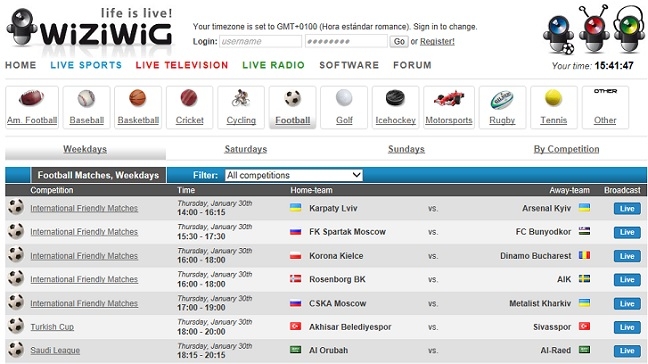Click Live button for Rosenborg BK match
648x364 pixels.
tap(627, 280)
